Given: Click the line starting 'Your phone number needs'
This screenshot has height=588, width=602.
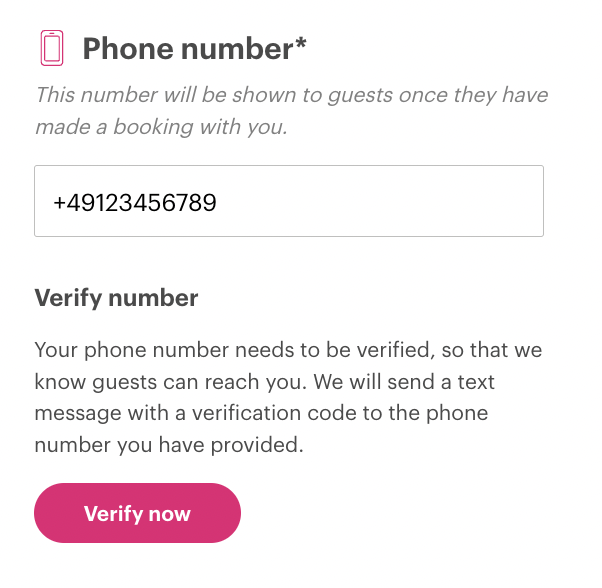Looking at the screenshot, I should [x=288, y=350].
